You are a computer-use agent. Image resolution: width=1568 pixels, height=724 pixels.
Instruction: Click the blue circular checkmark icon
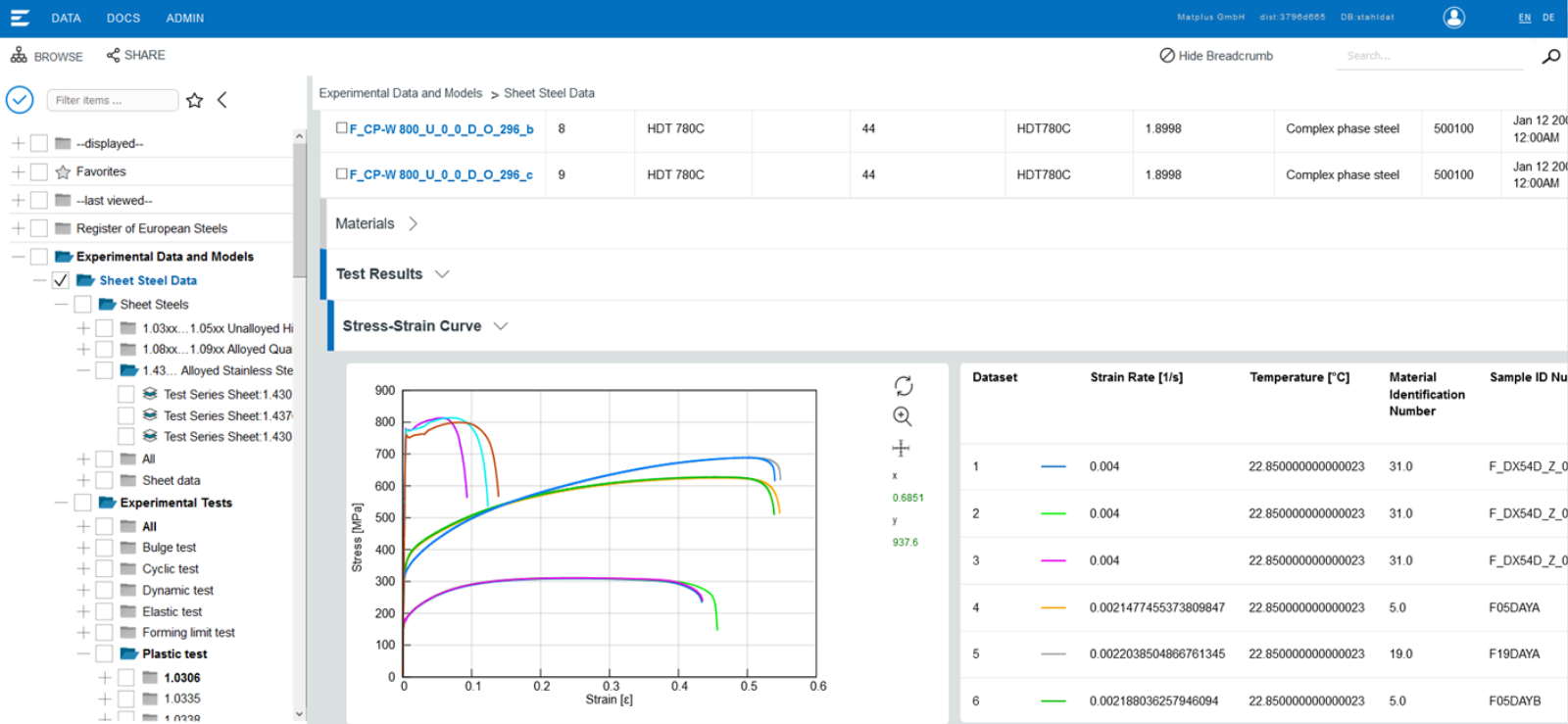(20, 100)
